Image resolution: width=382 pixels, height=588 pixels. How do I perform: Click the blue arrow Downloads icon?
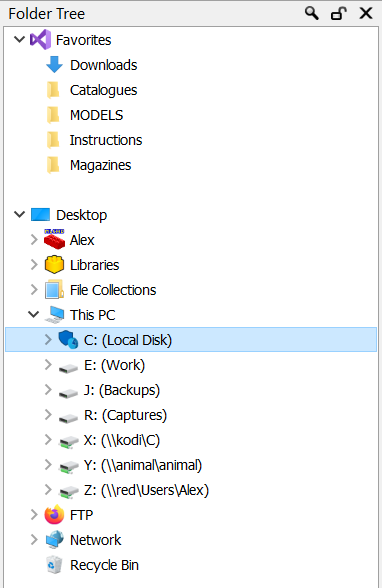pyautogui.click(x=54, y=64)
